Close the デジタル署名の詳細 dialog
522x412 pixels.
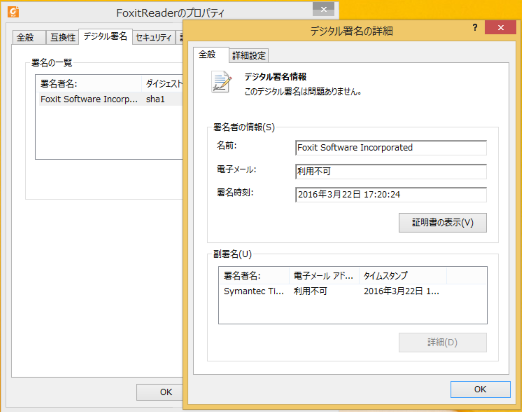point(500,28)
